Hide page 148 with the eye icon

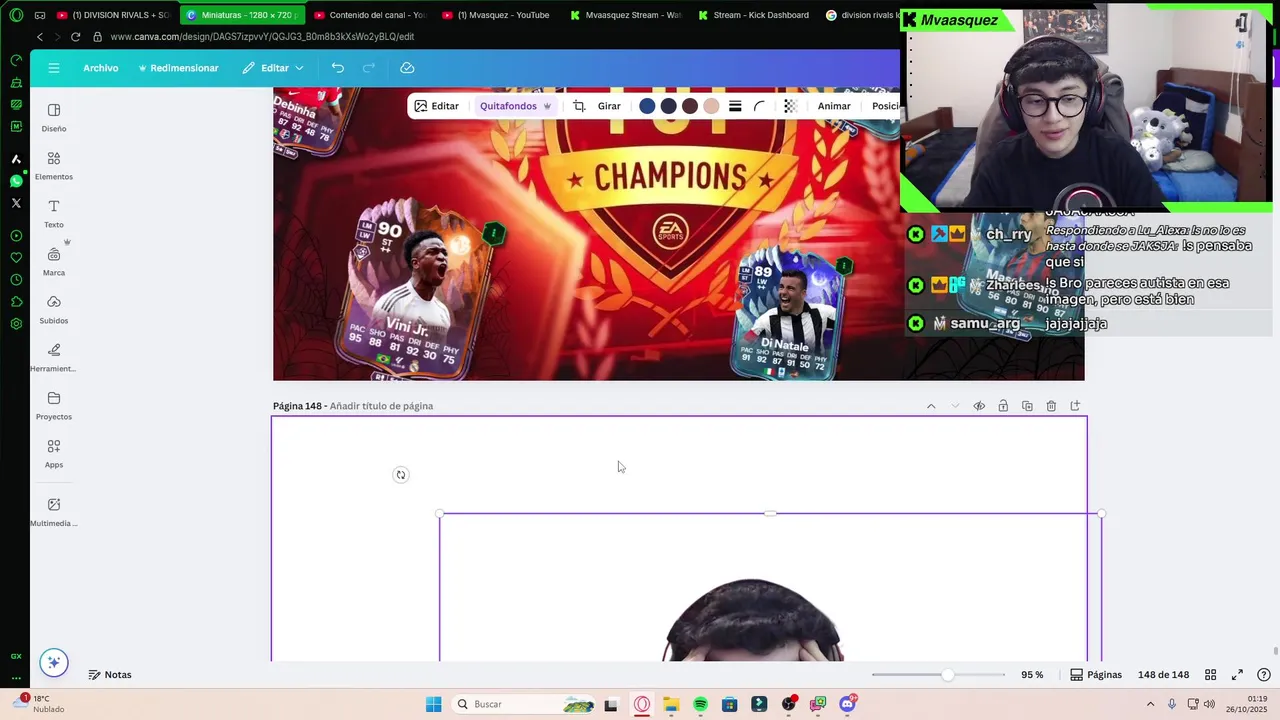coord(979,406)
